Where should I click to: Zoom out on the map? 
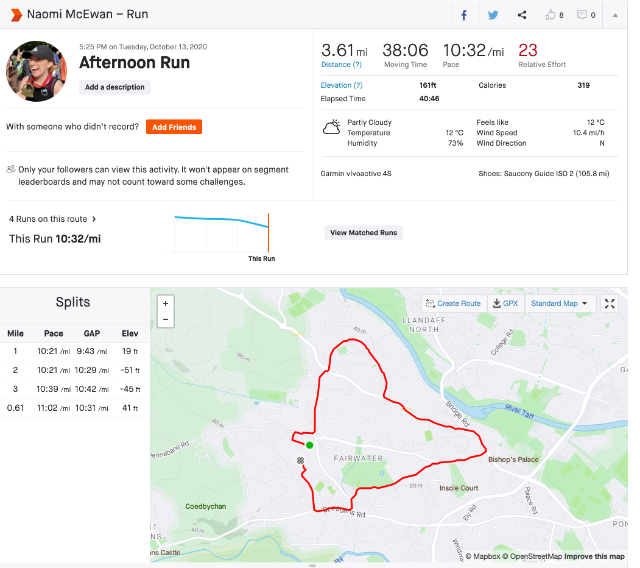coord(165,319)
